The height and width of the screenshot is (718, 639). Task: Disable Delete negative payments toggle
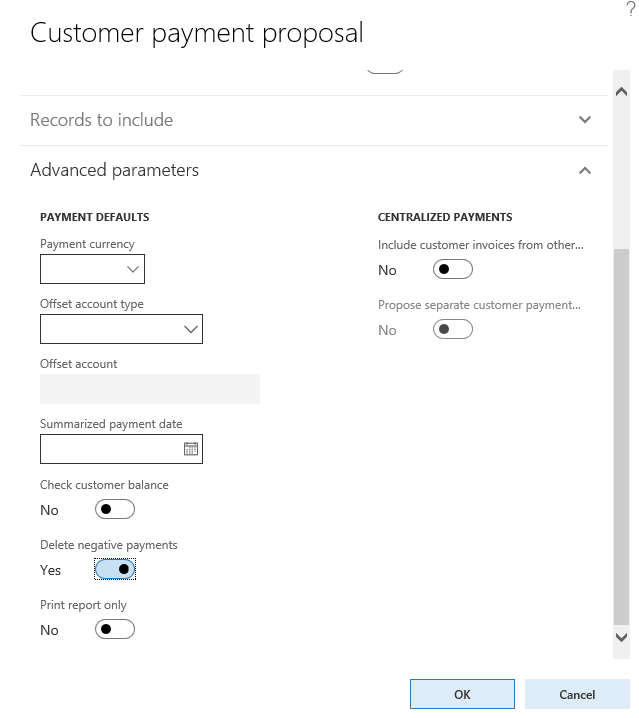click(x=114, y=570)
